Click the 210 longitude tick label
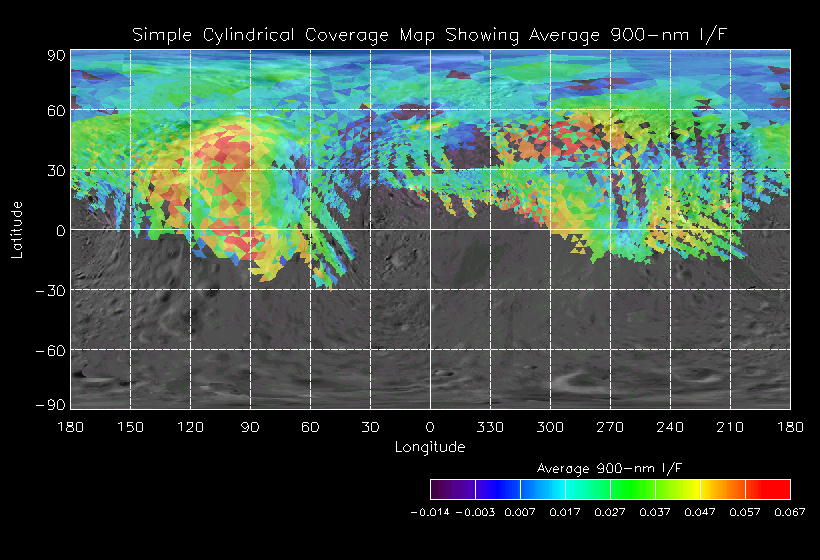The width and height of the screenshot is (820, 560). click(x=730, y=427)
